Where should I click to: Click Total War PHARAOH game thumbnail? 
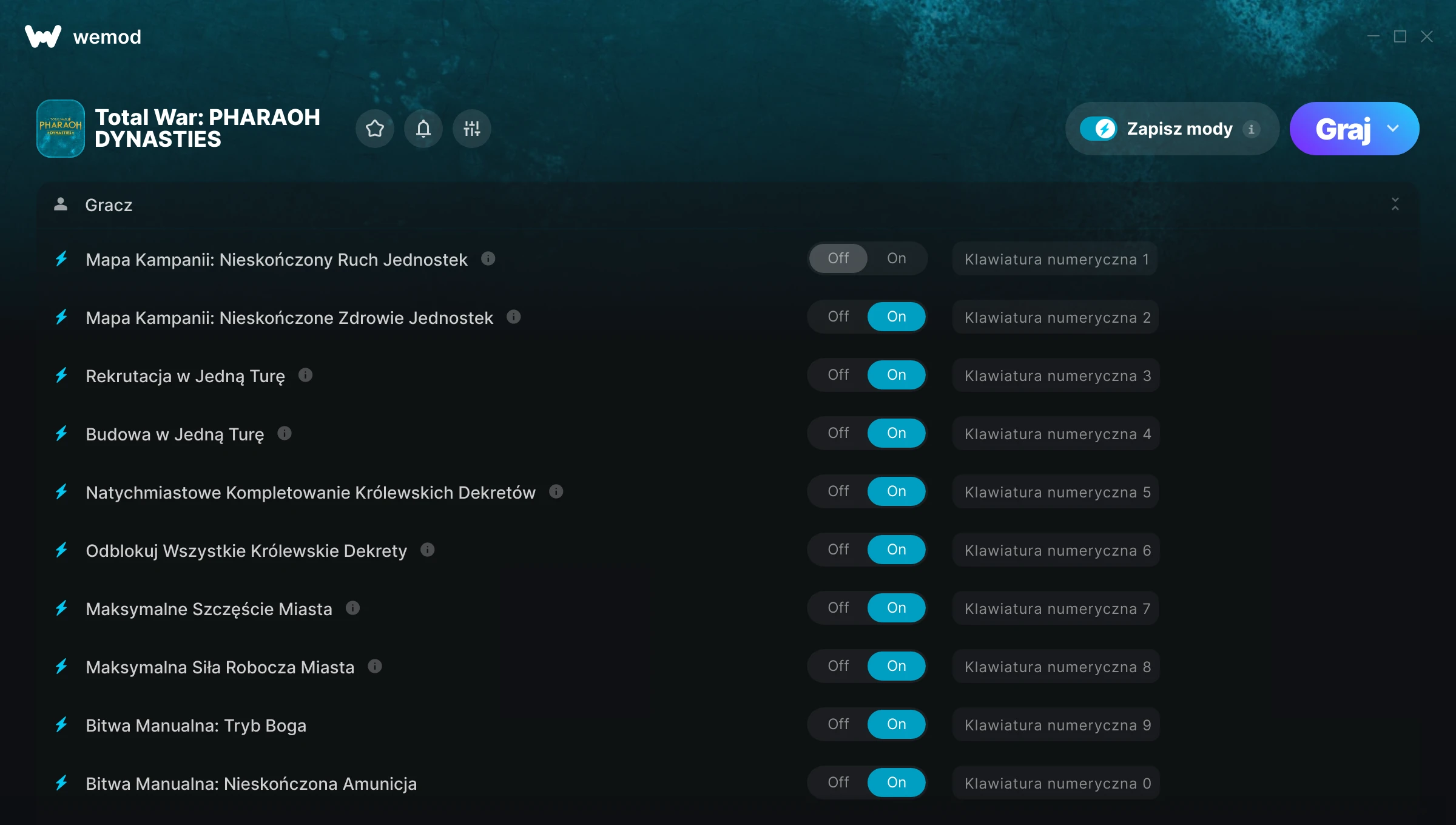[x=61, y=129]
